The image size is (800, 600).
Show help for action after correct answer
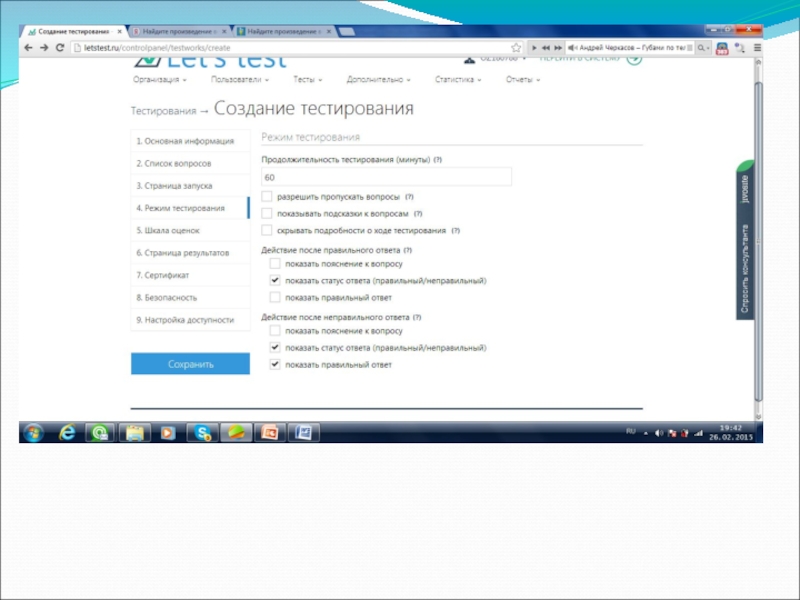(408, 251)
